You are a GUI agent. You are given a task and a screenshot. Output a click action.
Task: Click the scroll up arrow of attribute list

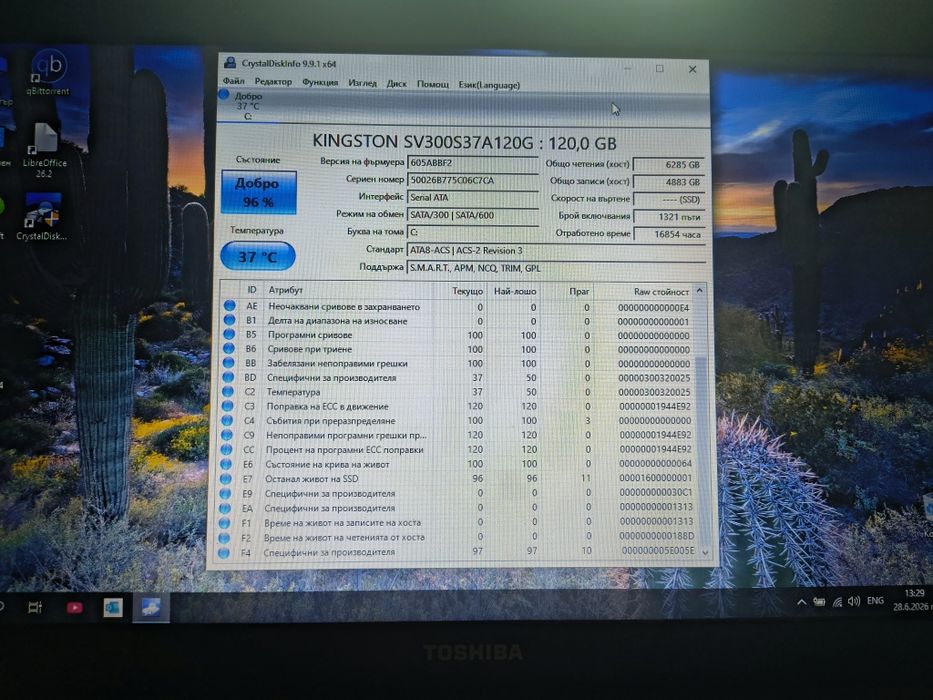click(x=700, y=291)
